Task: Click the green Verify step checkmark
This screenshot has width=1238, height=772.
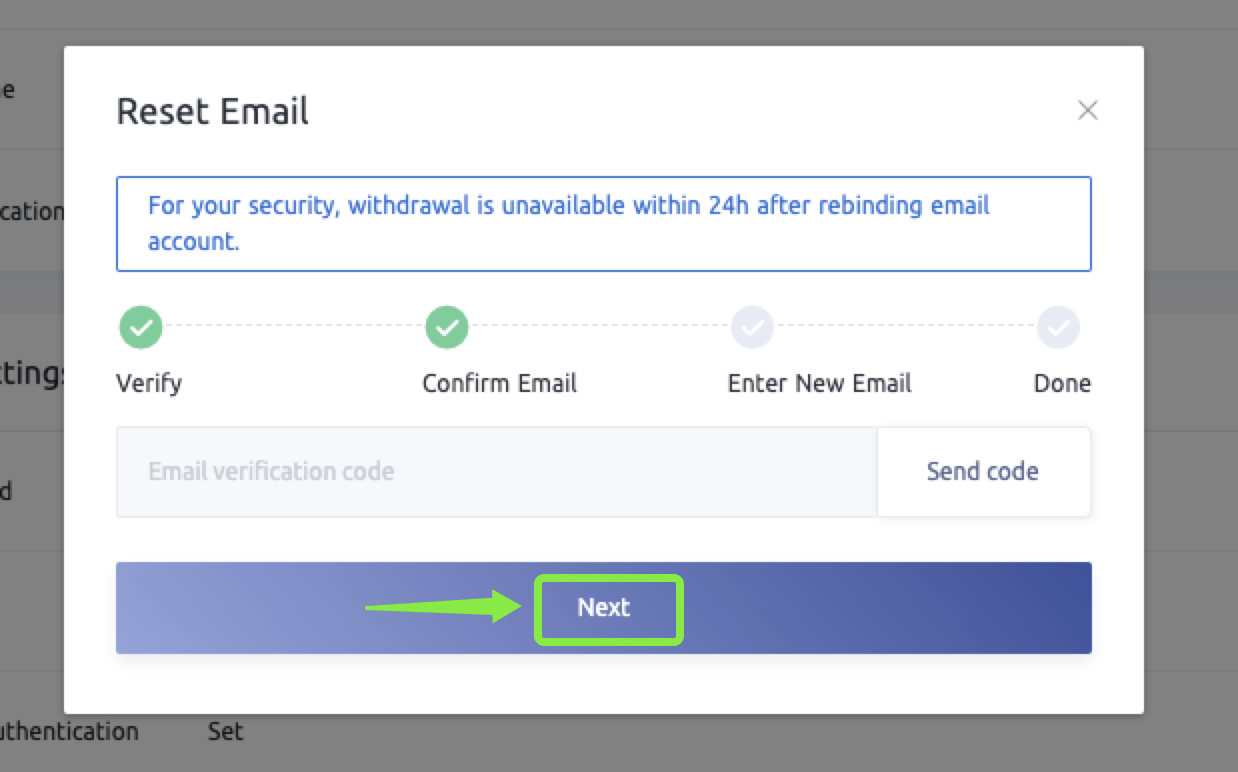Action: point(141,327)
